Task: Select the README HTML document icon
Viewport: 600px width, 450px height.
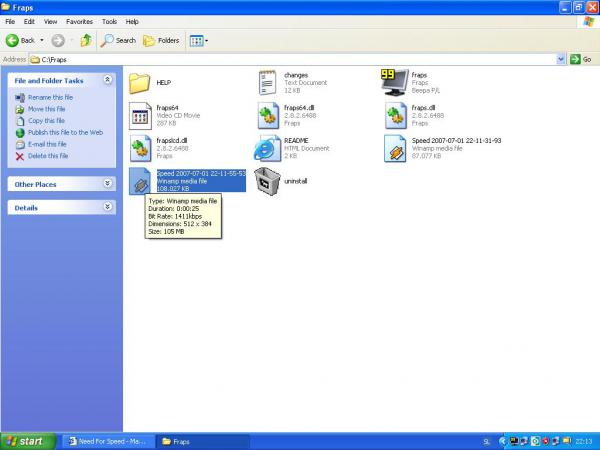Action: 267,148
